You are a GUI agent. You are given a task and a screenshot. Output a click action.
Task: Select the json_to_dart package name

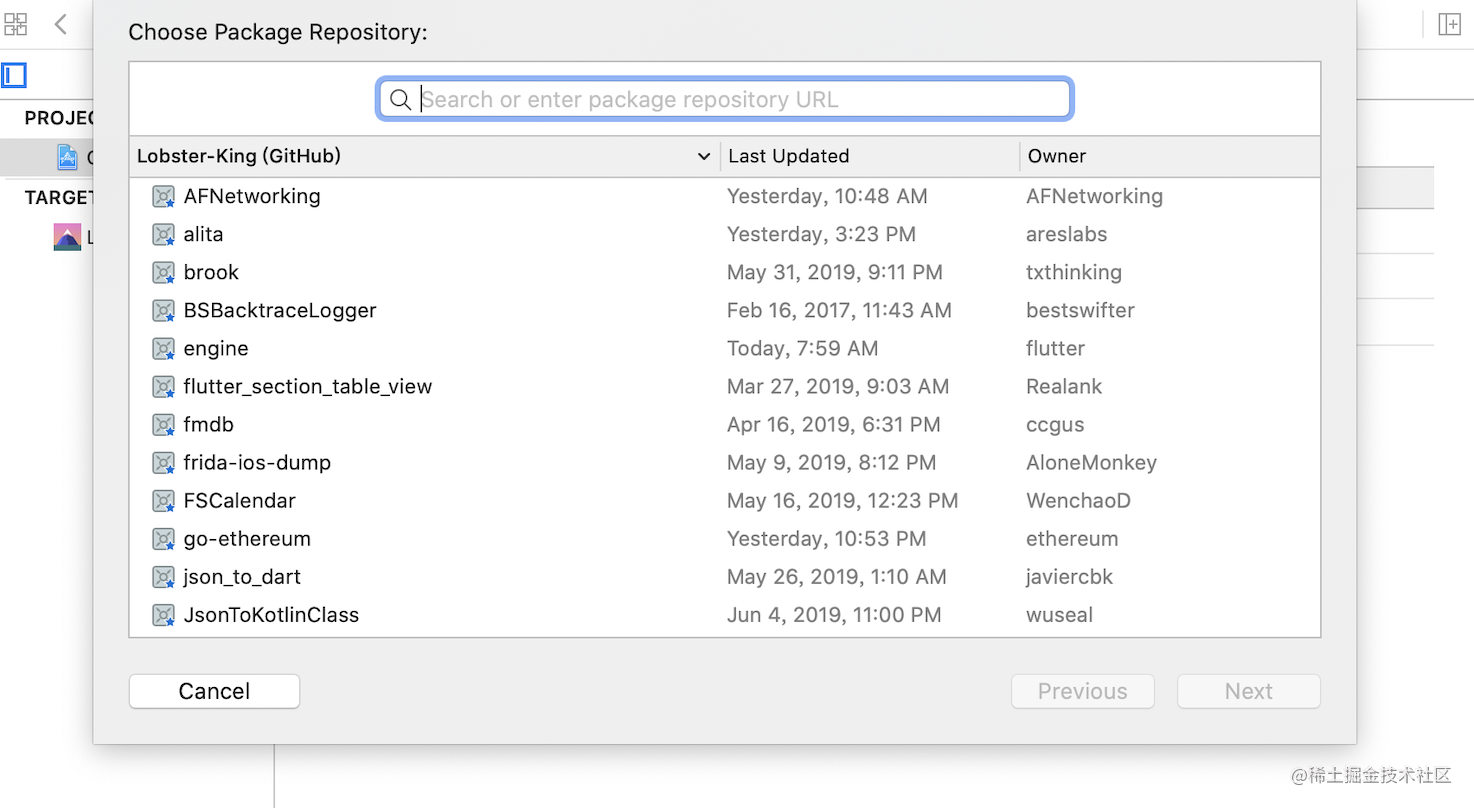(242, 577)
